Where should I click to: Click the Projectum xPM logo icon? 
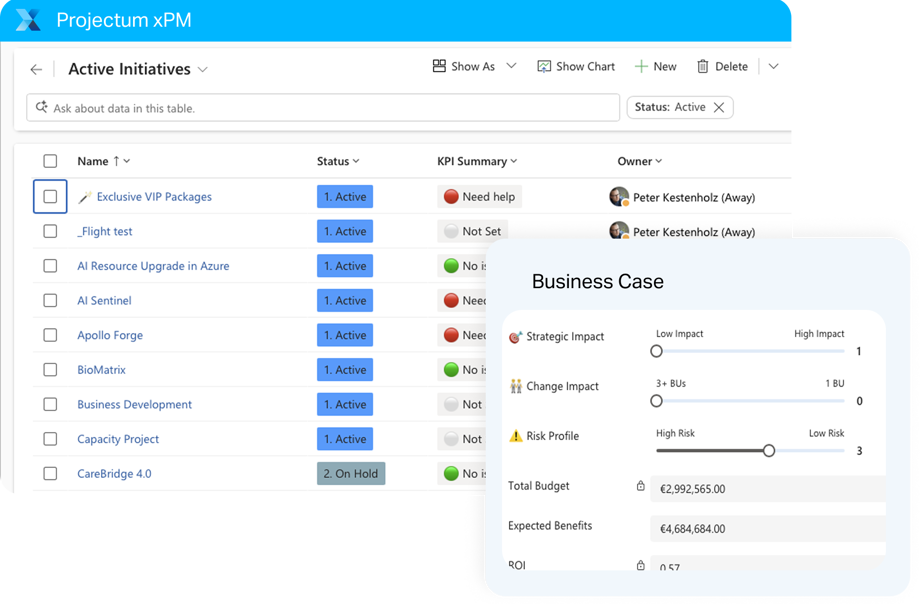pyautogui.click(x=28, y=20)
